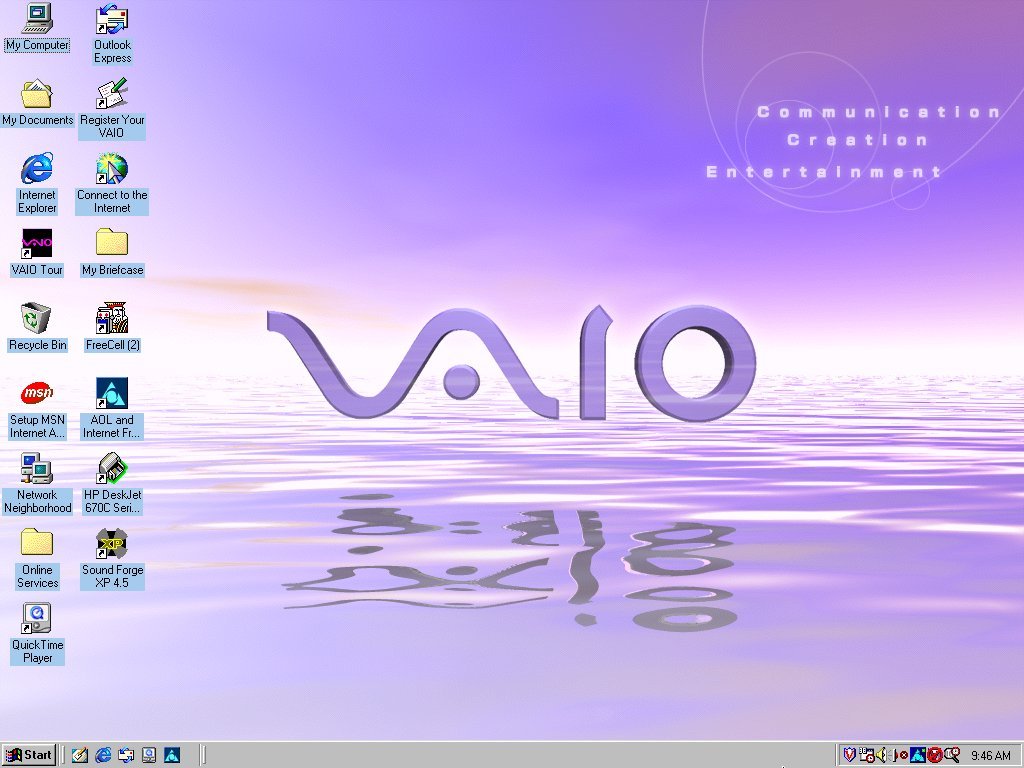
Task: Select the Register Your VAIO shortcut
Action: (x=112, y=108)
